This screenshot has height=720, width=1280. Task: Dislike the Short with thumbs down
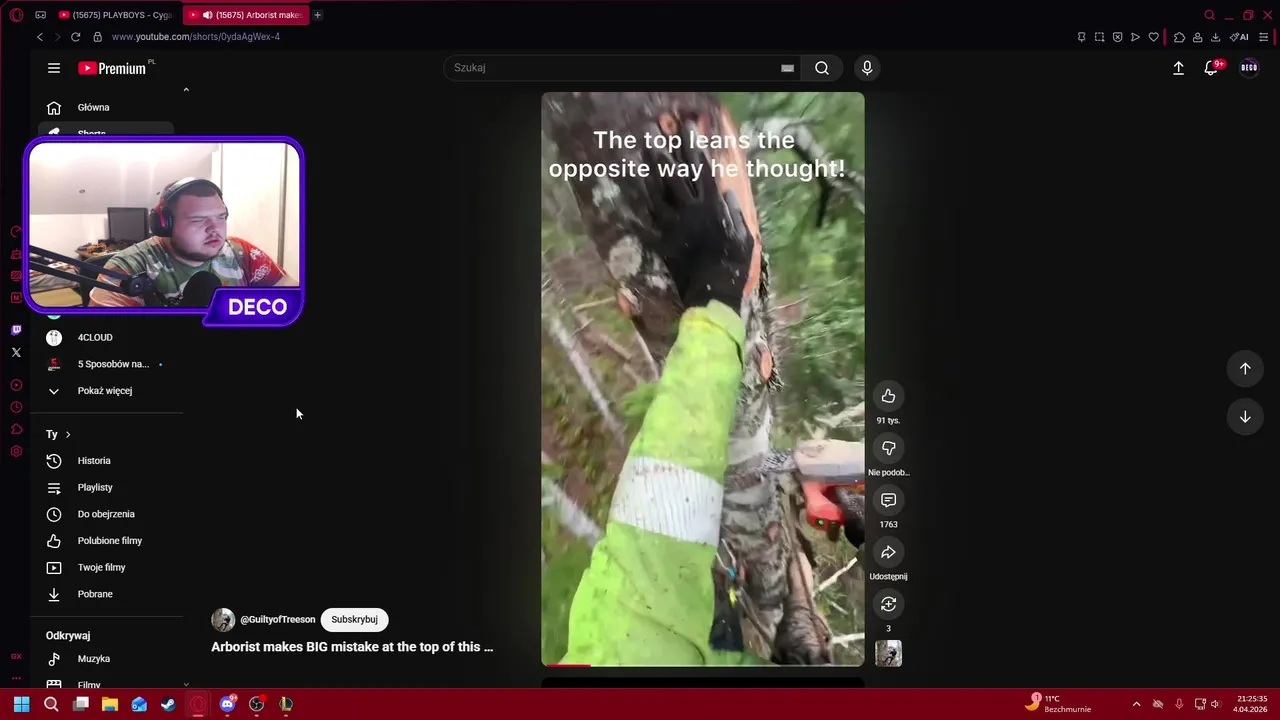(x=888, y=448)
